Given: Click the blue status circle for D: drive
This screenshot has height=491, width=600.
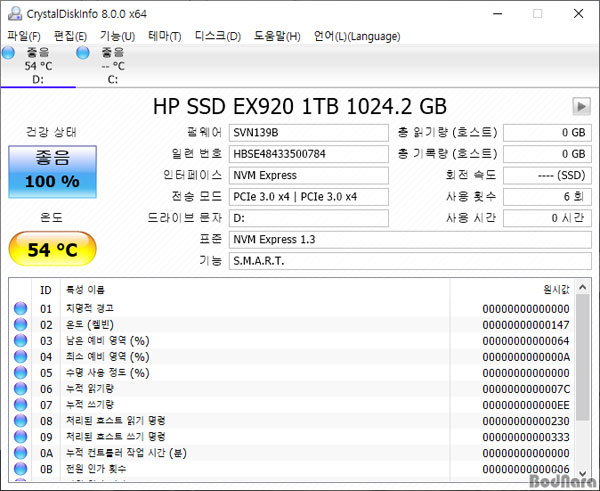Looking at the screenshot, I should (8, 53).
